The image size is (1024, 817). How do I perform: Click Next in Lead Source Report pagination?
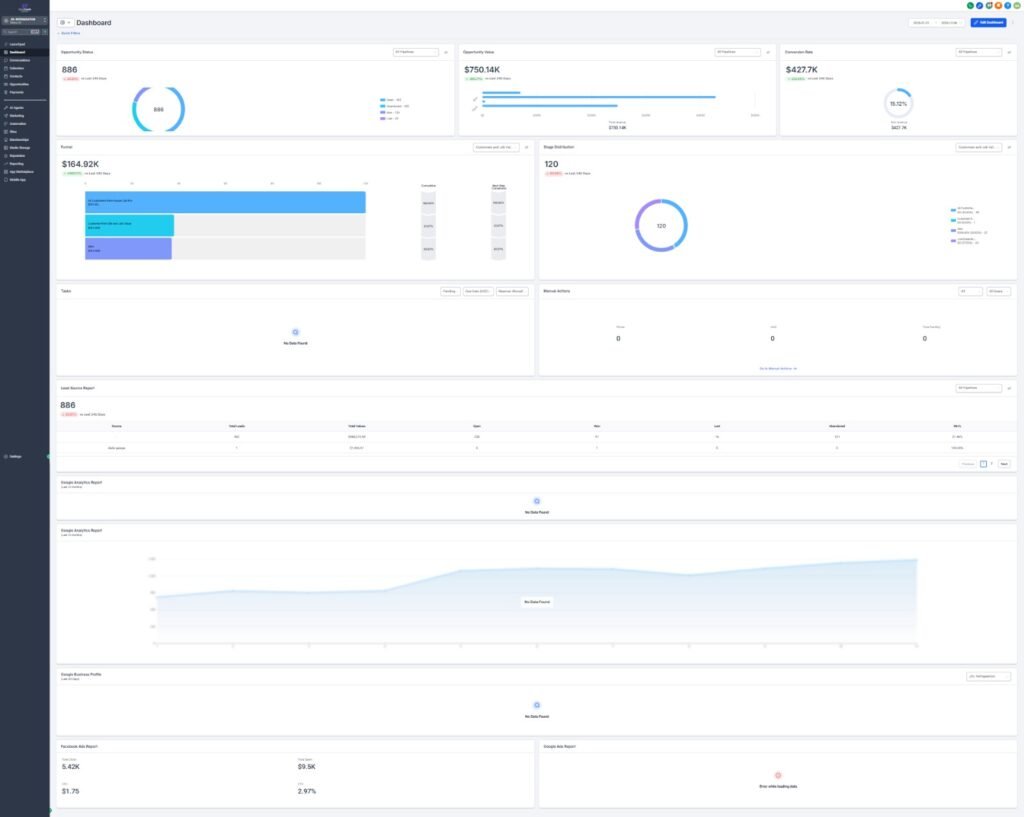pyautogui.click(x=1004, y=464)
